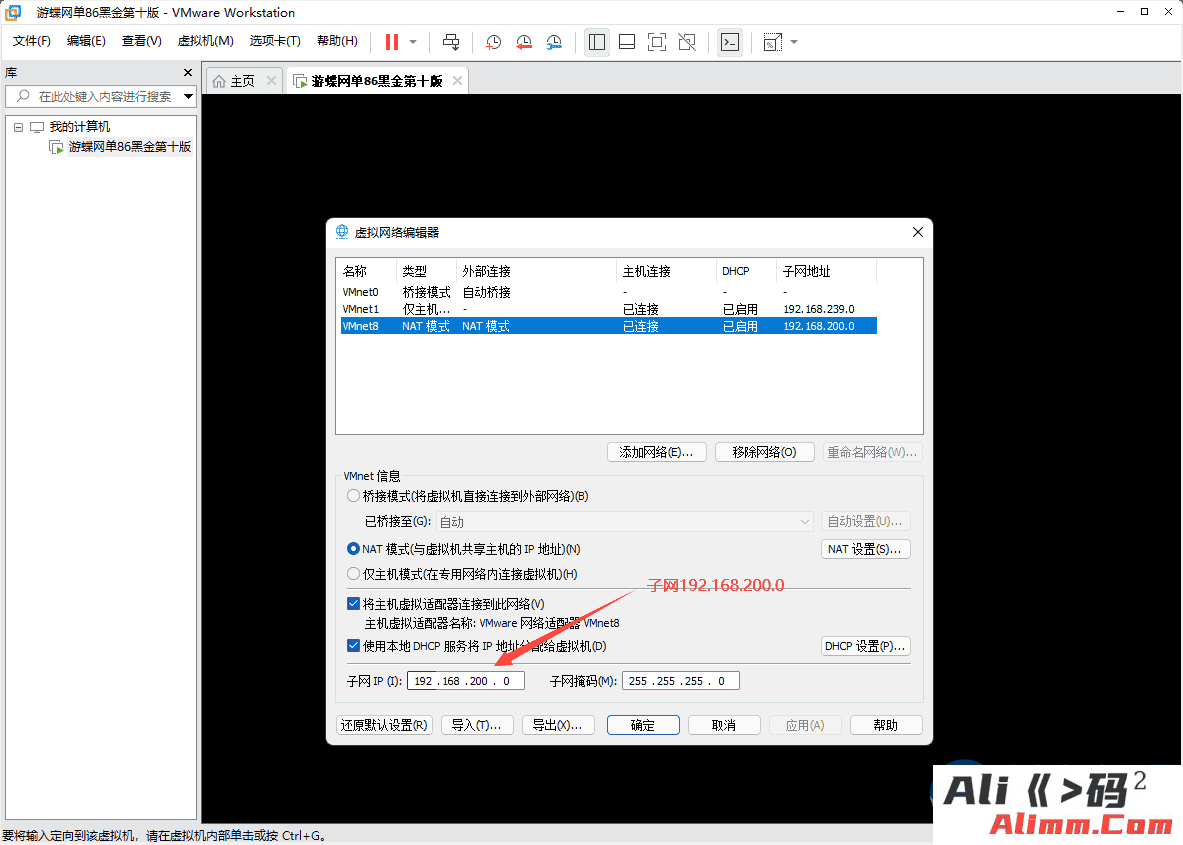This screenshot has height=845, width=1183.
Task: Click the 取消 button
Action: click(x=724, y=725)
